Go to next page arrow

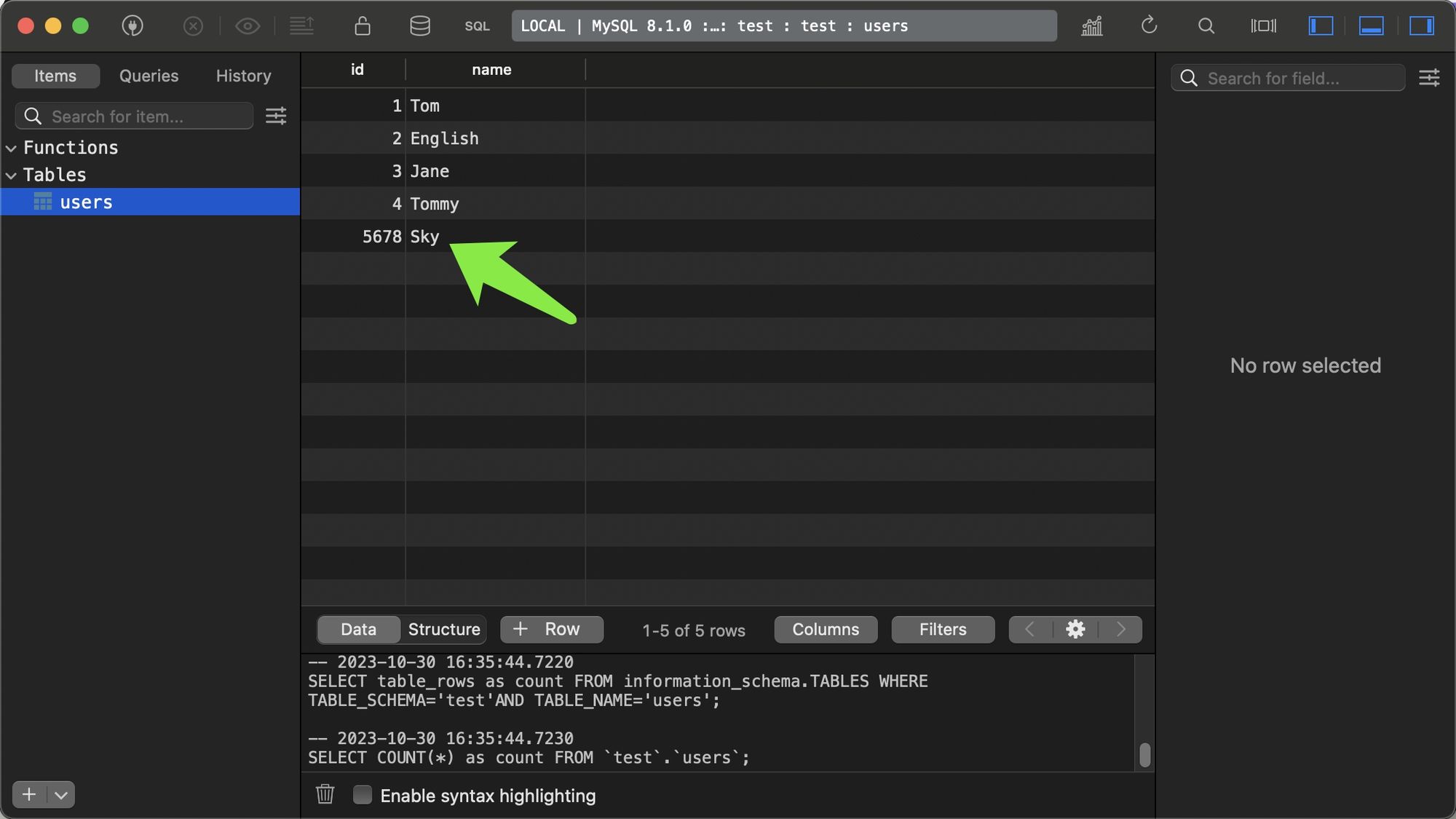pyautogui.click(x=1120, y=629)
